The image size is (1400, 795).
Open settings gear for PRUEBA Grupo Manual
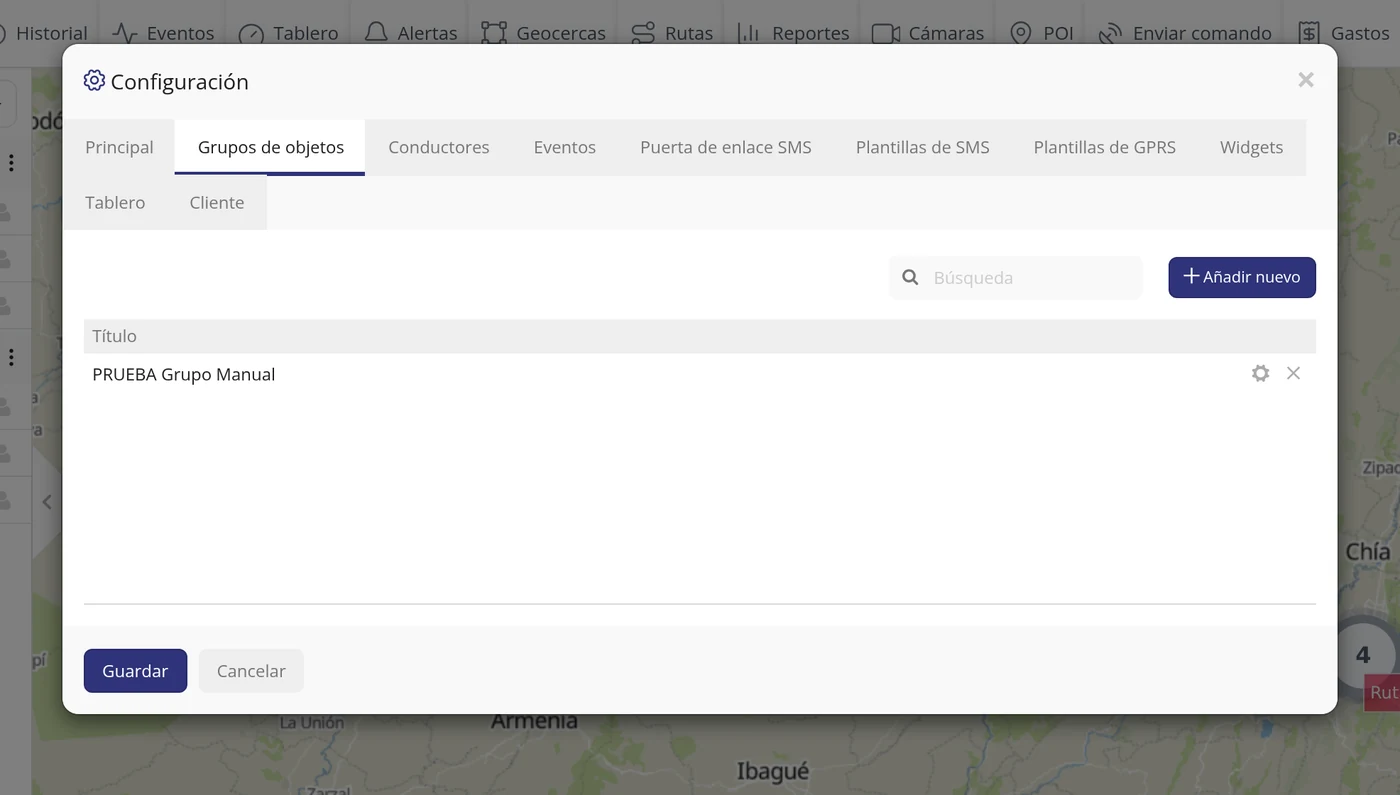pyautogui.click(x=1260, y=373)
